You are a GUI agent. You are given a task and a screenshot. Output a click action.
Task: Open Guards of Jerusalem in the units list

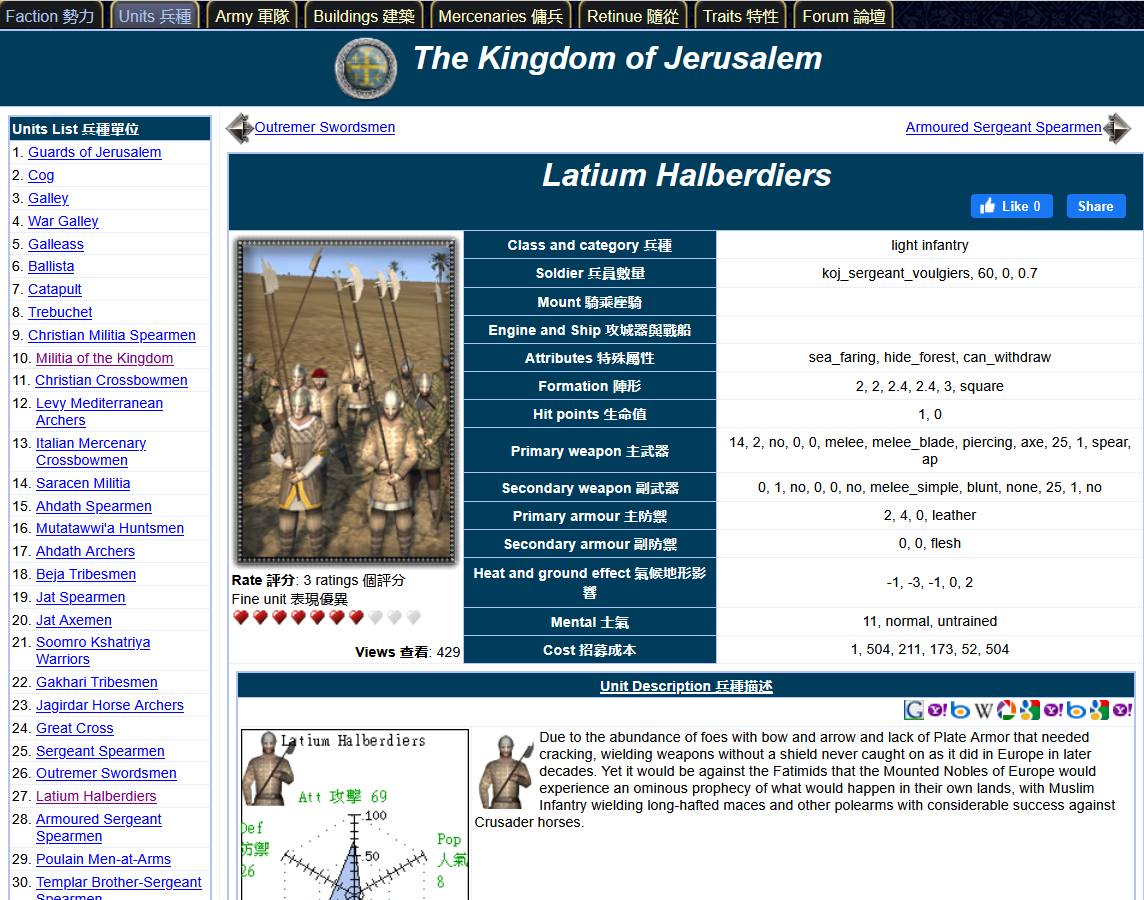click(95, 152)
